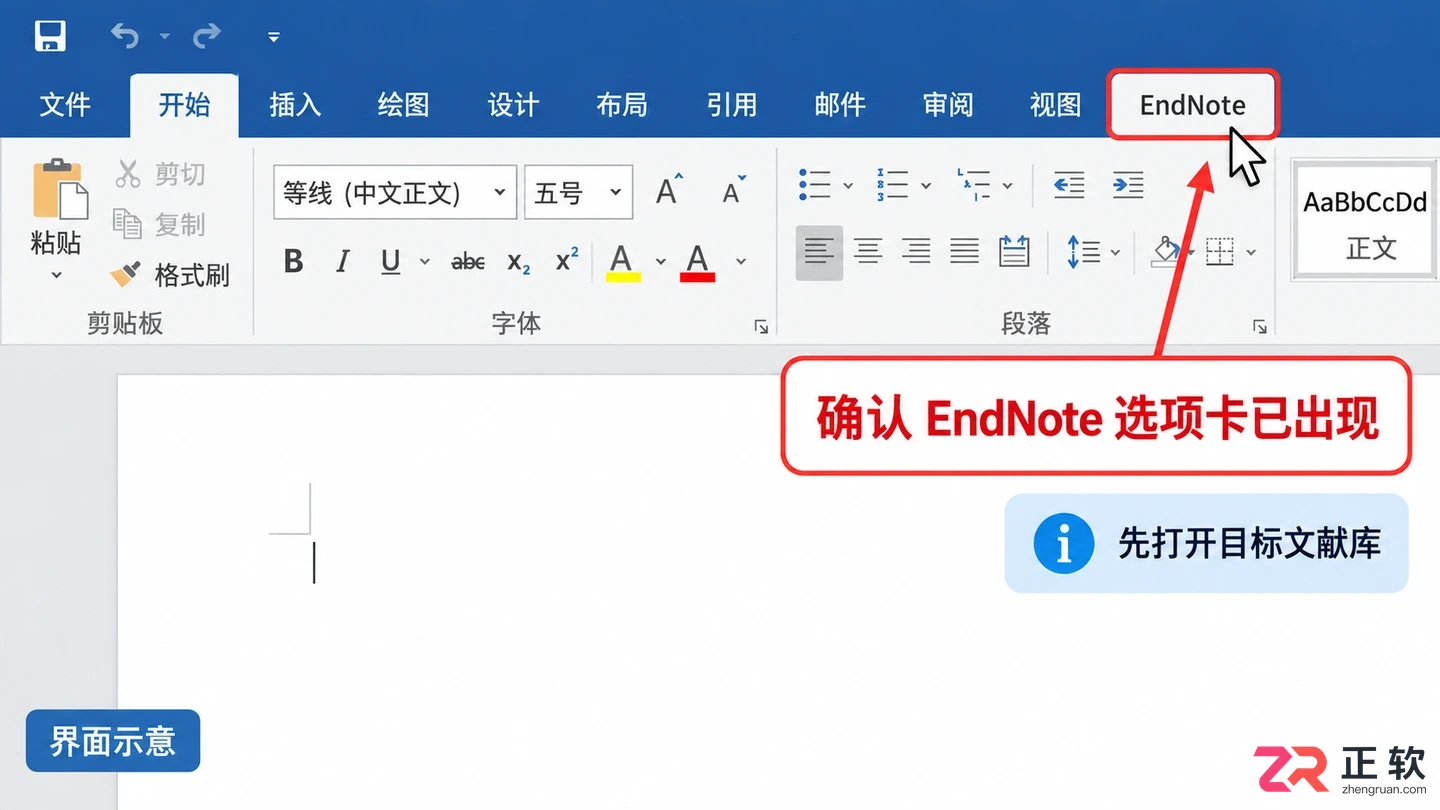
Task: Open the EndNote ribbon tab
Action: [x=1193, y=105]
